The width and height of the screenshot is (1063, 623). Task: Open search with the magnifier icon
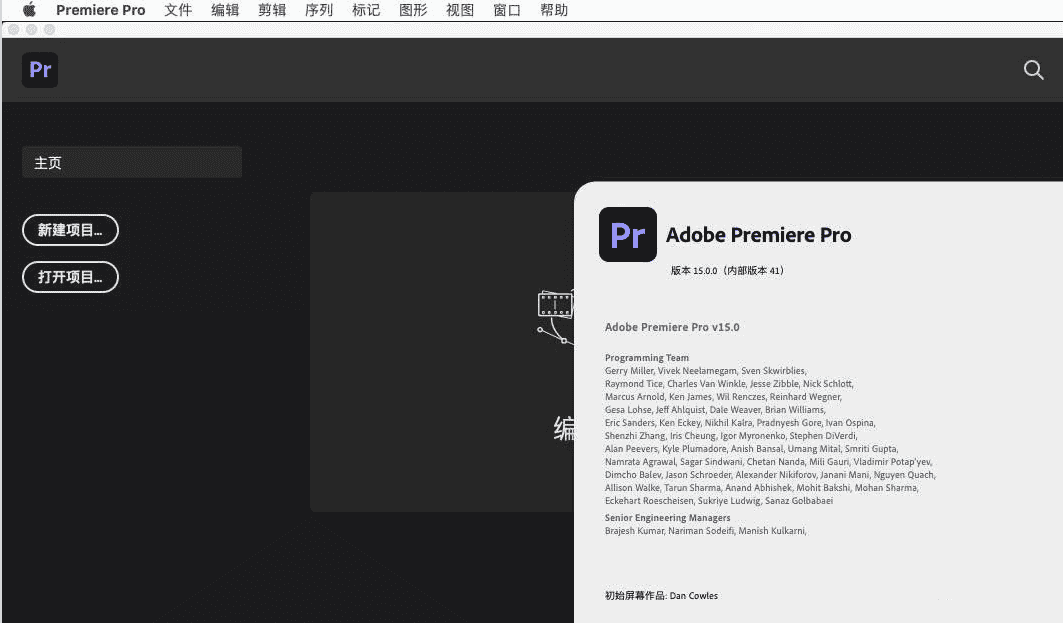click(1033, 70)
